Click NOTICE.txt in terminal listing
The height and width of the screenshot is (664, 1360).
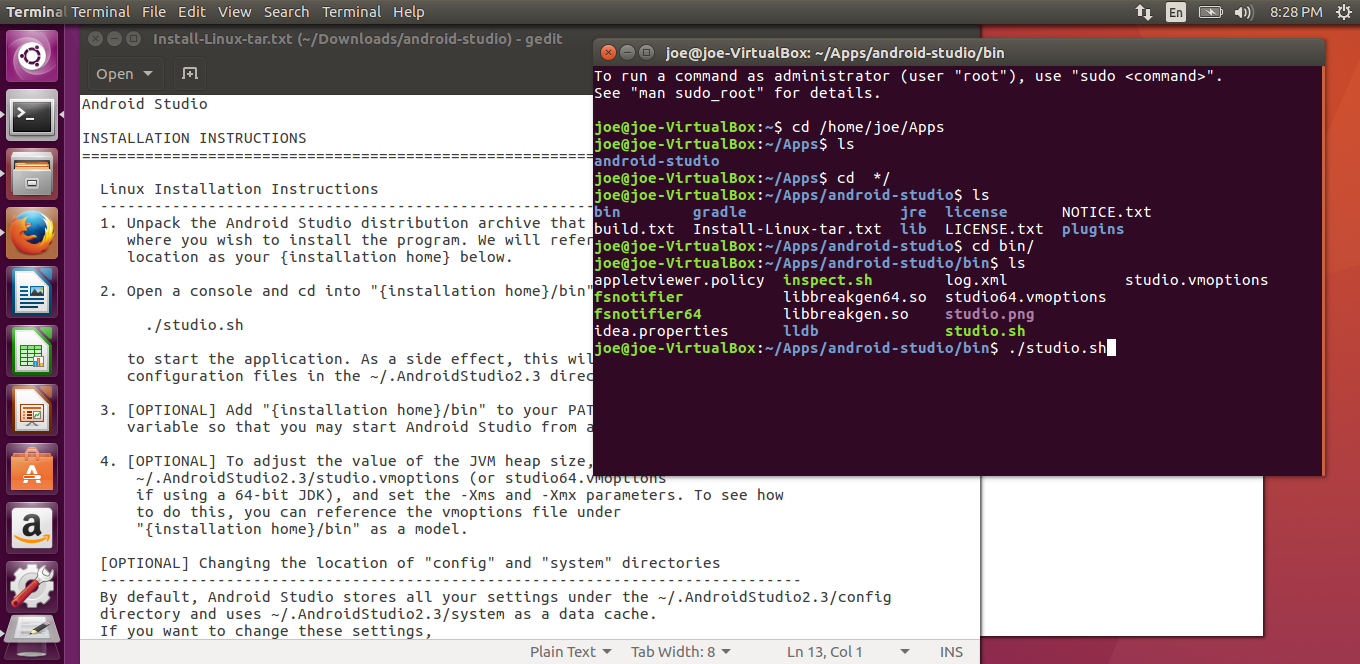(1107, 212)
